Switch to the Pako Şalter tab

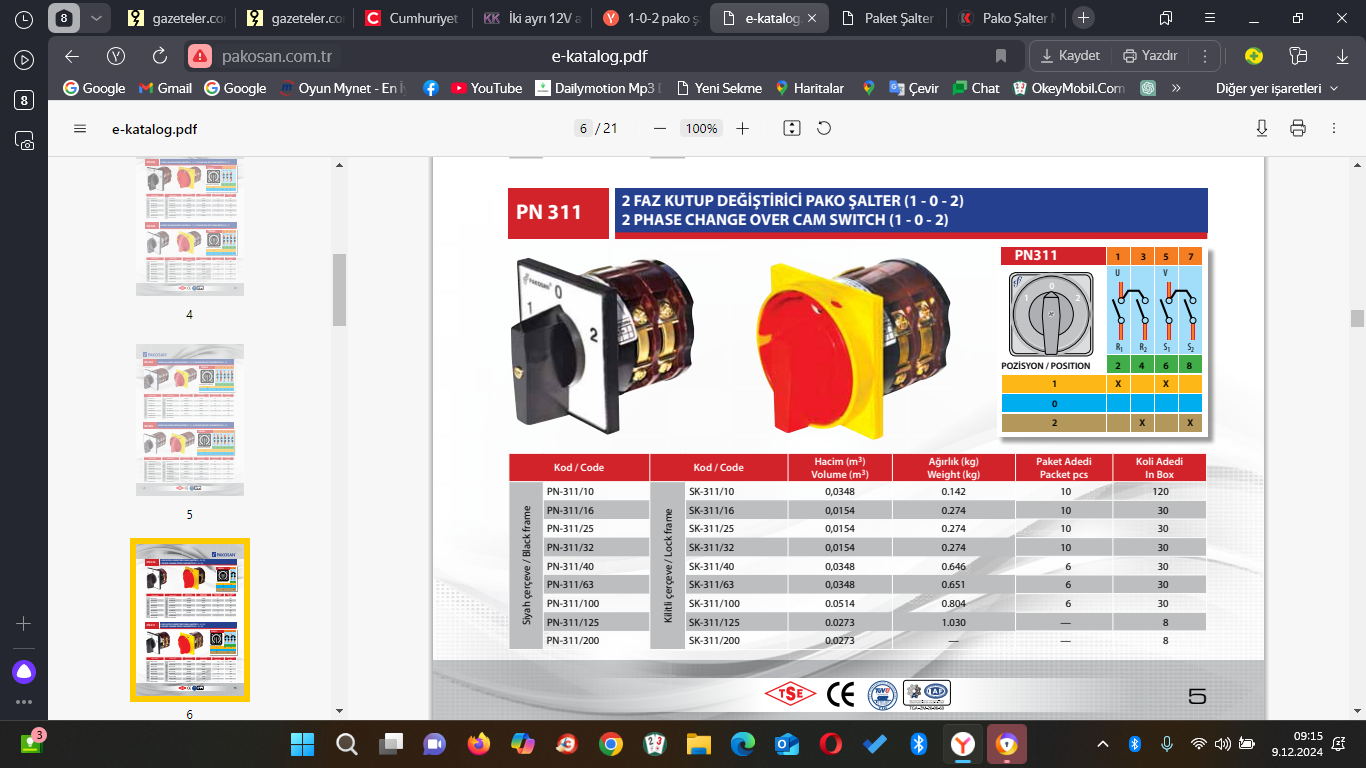tap(1004, 18)
